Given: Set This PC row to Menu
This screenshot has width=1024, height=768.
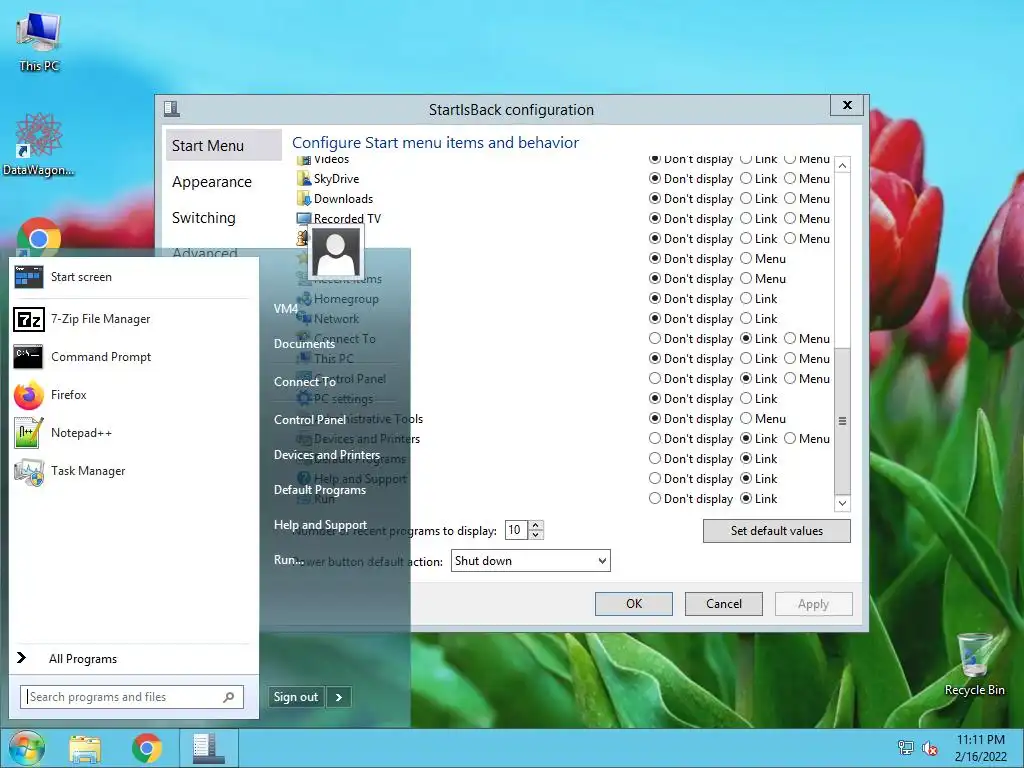Looking at the screenshot, I should 790,359.
